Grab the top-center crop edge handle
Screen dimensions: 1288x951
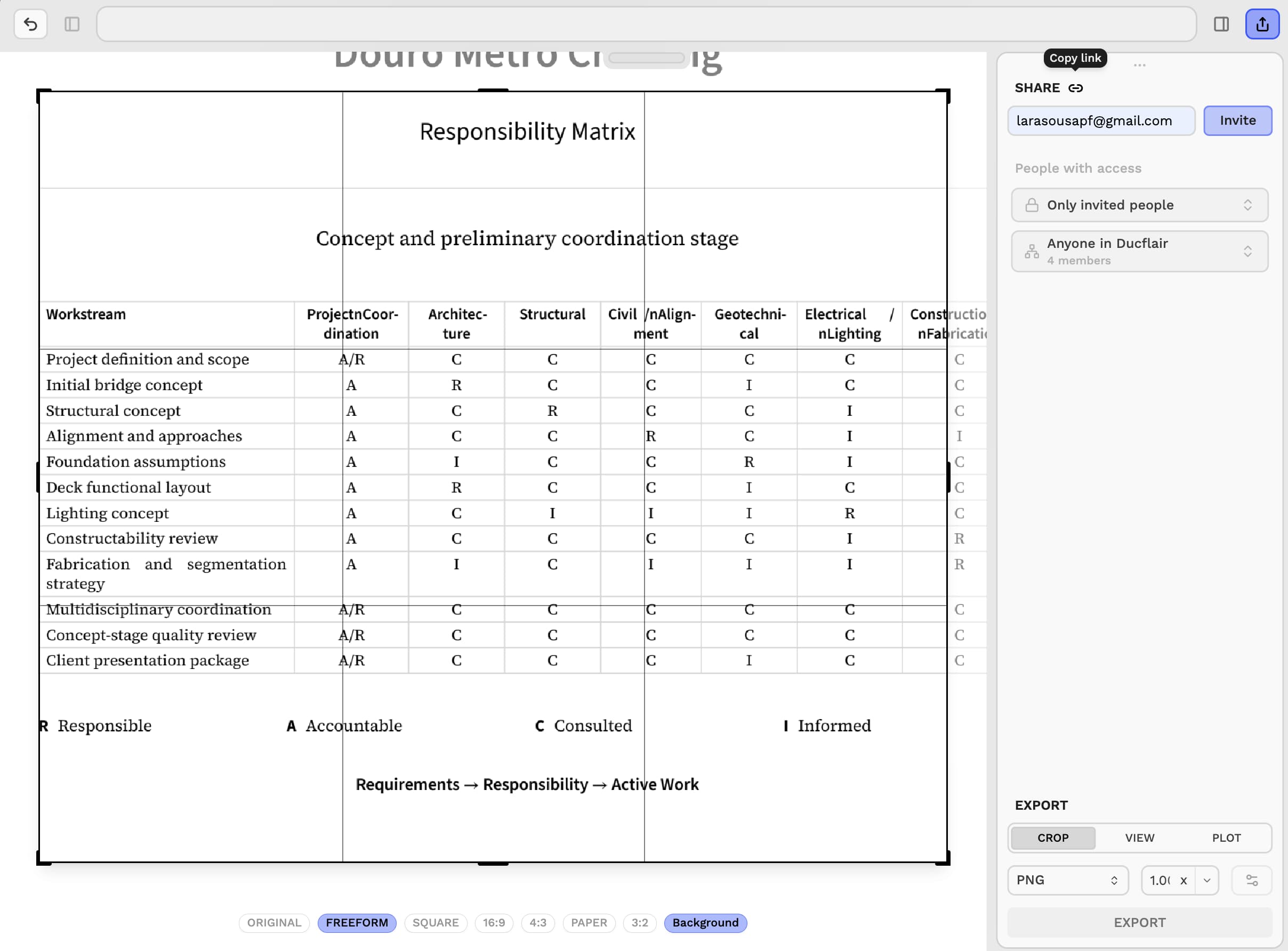tap(493, 91)
